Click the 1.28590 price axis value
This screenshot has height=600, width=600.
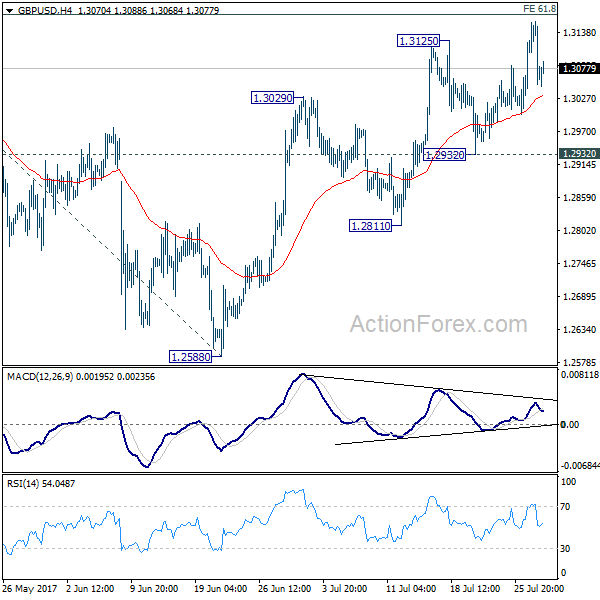click(x=579, y=198)
